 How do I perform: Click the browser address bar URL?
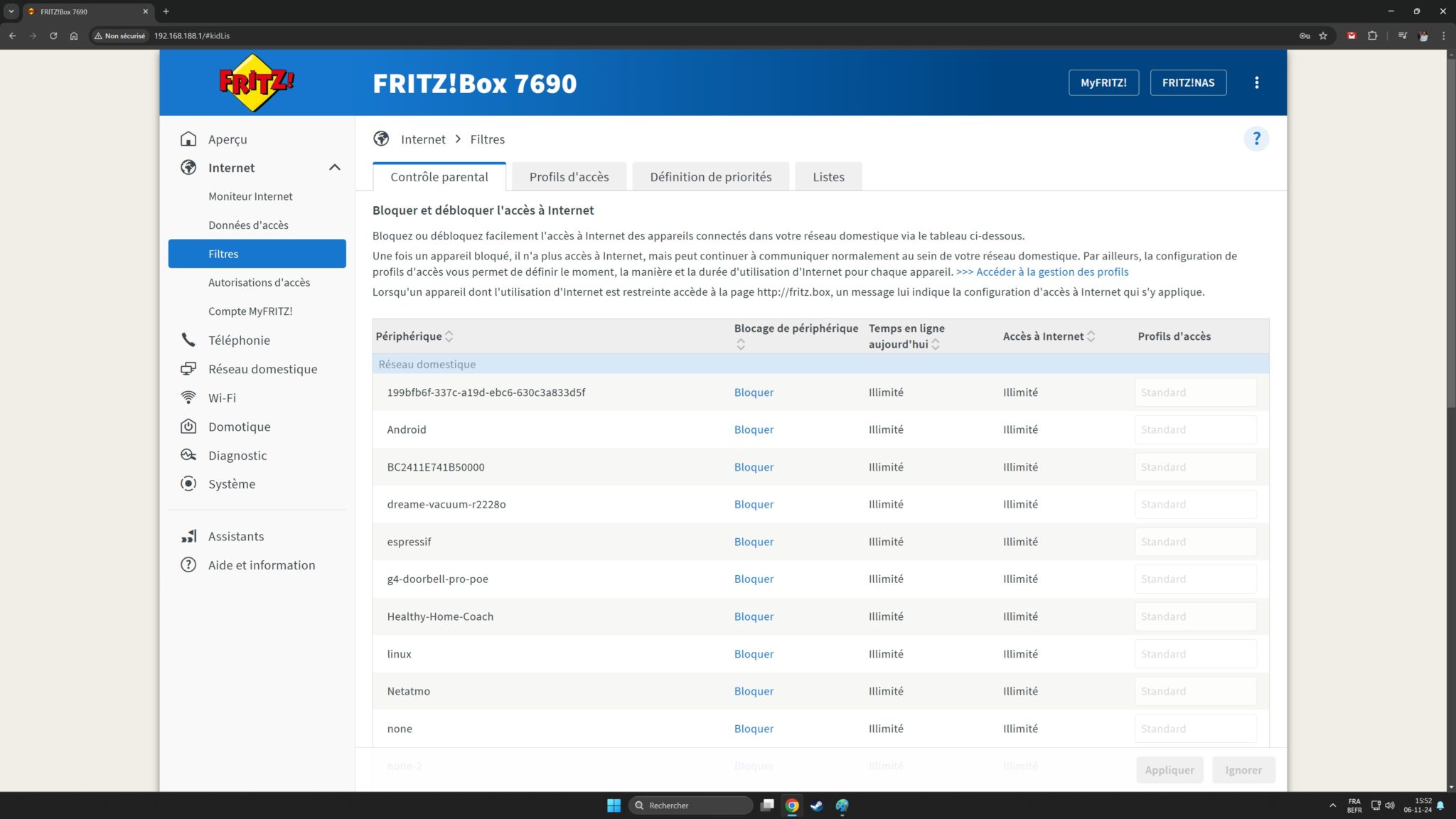(192, 36)
